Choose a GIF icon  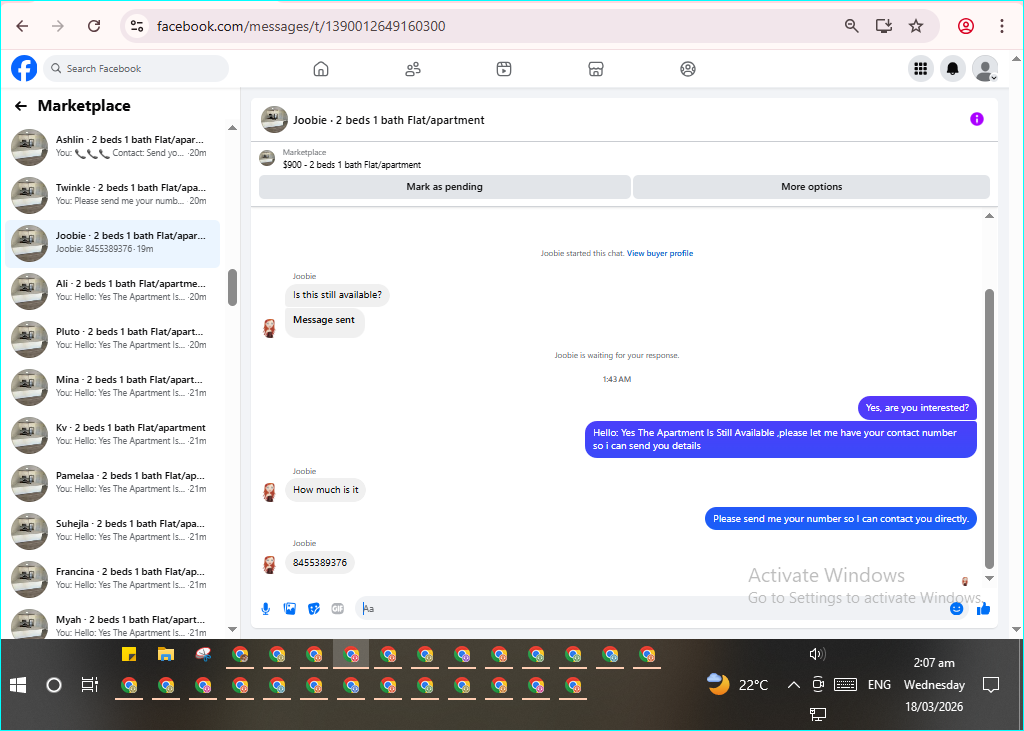coord(338,609)
